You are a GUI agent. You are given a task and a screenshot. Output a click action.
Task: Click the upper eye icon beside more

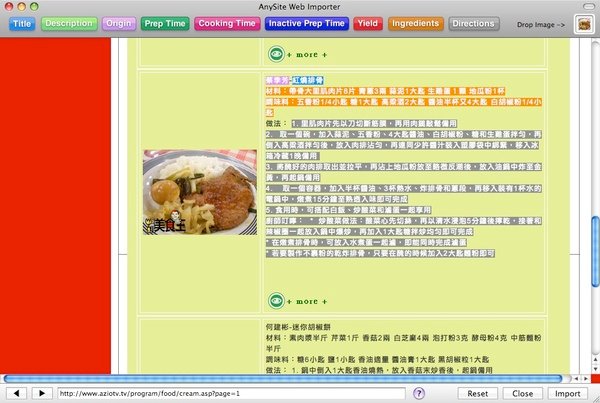click(276, 54)
